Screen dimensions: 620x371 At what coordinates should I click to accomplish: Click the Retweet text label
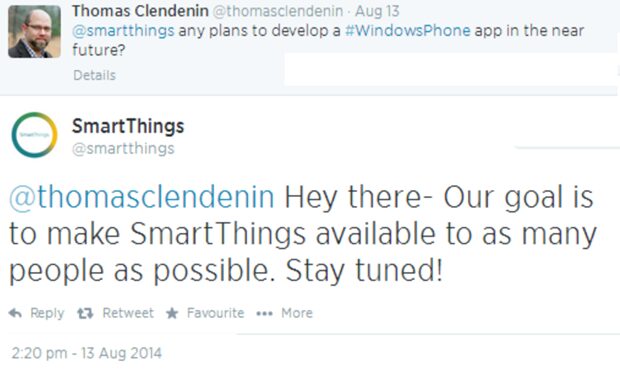click(128, 313)
